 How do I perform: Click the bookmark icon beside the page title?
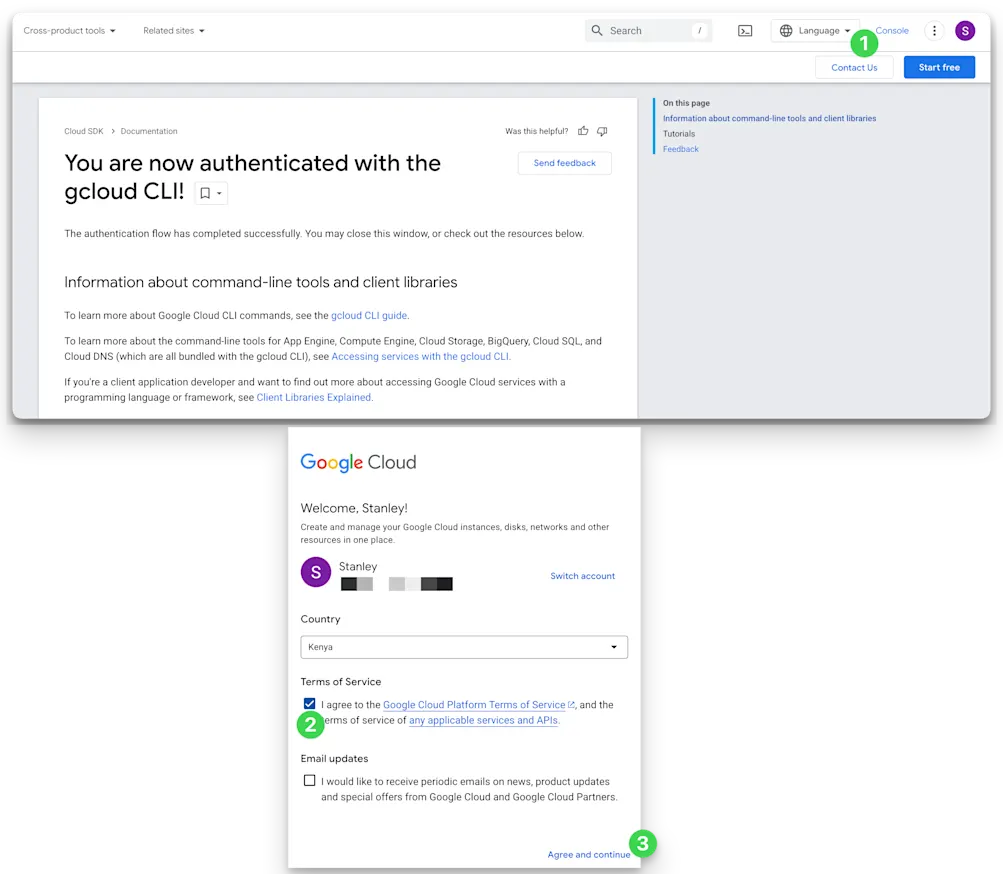click(203, 192)
